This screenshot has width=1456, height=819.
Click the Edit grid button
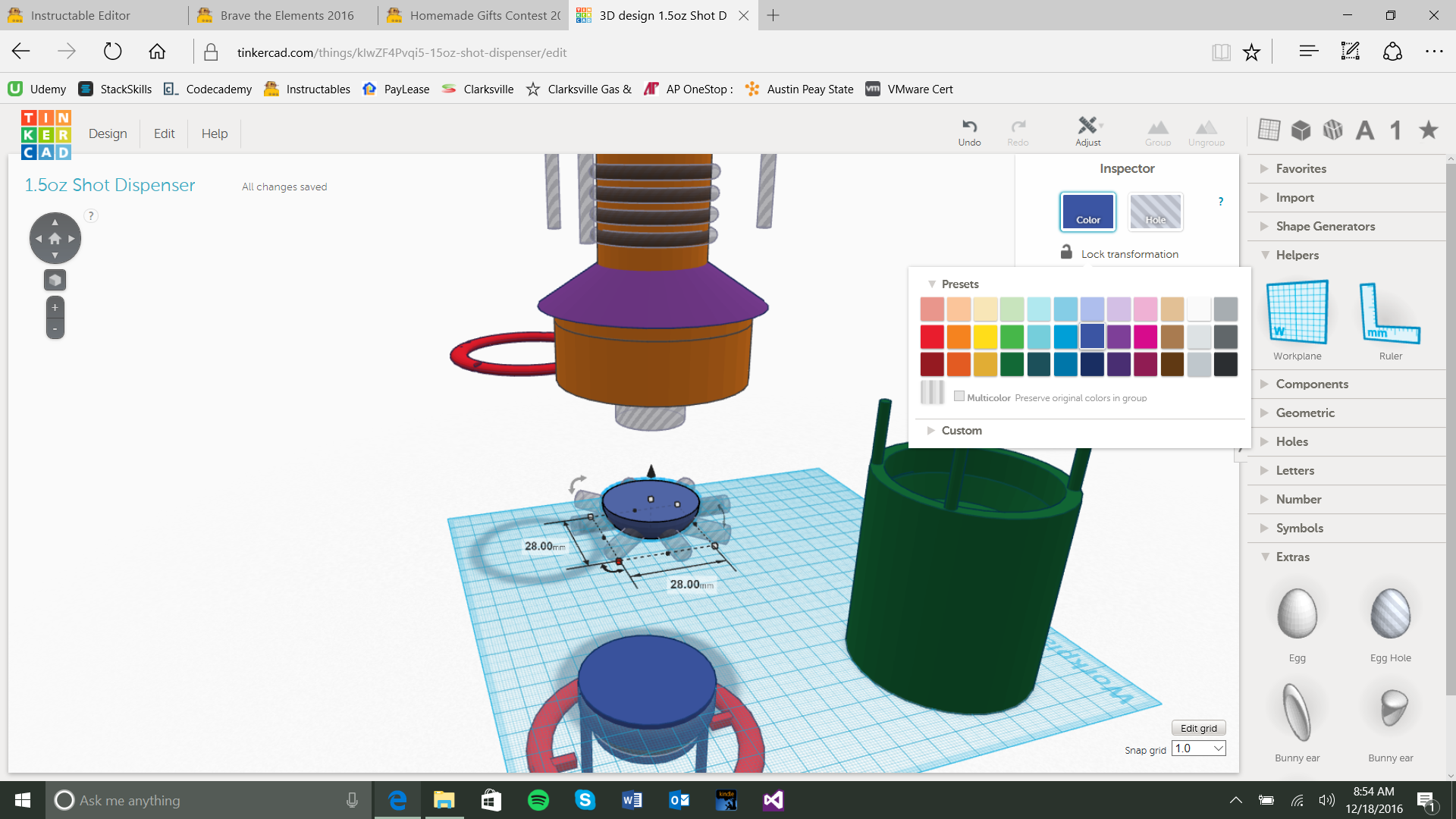click(1198, 728)
